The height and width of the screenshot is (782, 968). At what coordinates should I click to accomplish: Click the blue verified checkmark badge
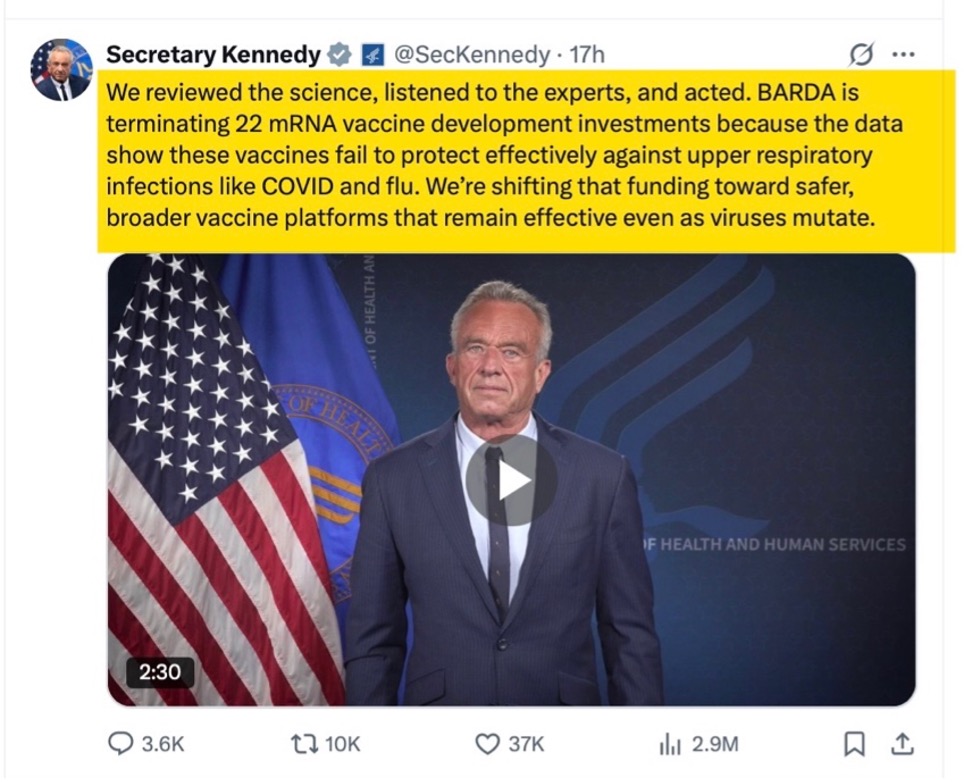340,54
